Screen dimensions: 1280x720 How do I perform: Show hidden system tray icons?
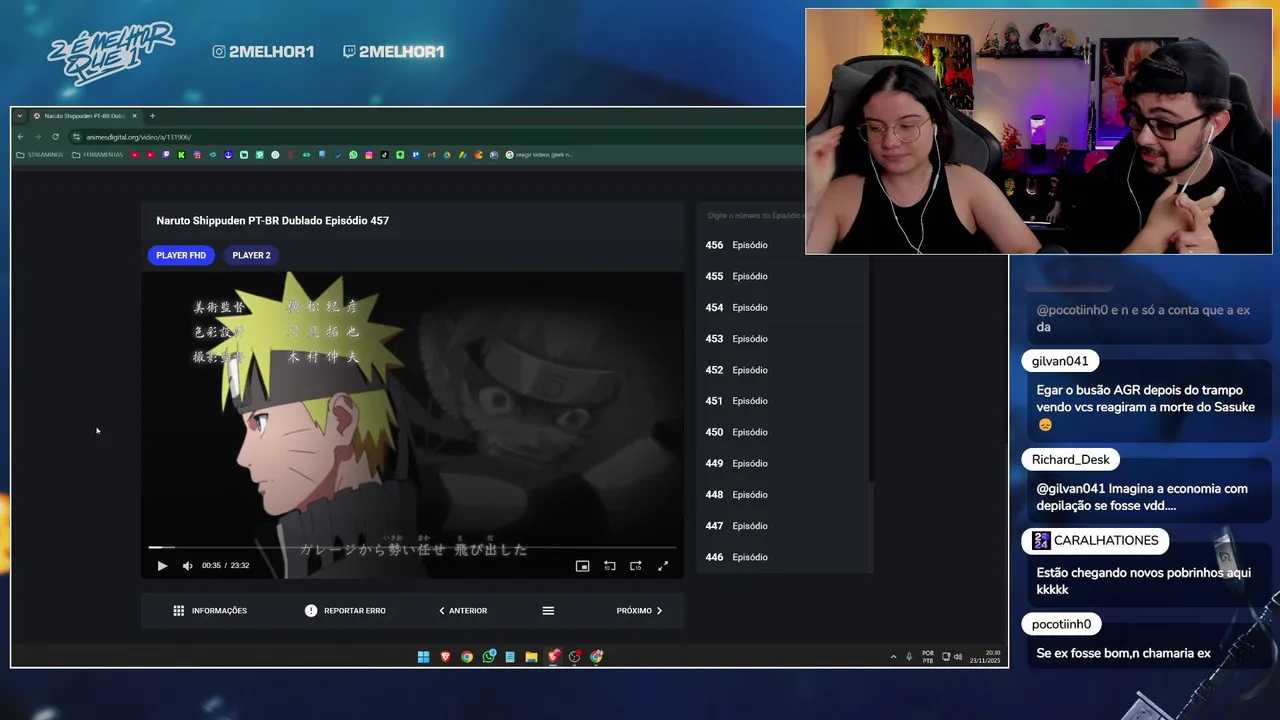(x=894, y=657)
